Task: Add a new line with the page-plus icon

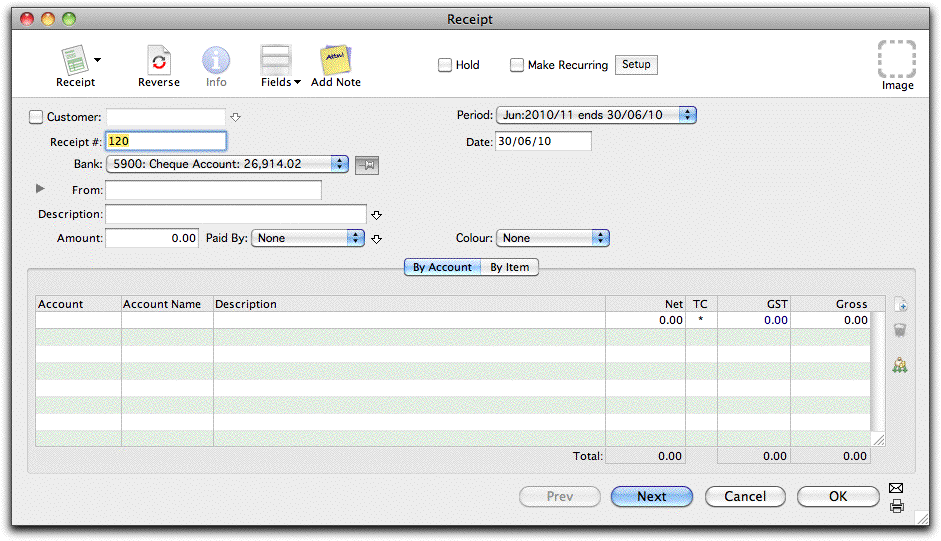Action: (x=900, y=305)
